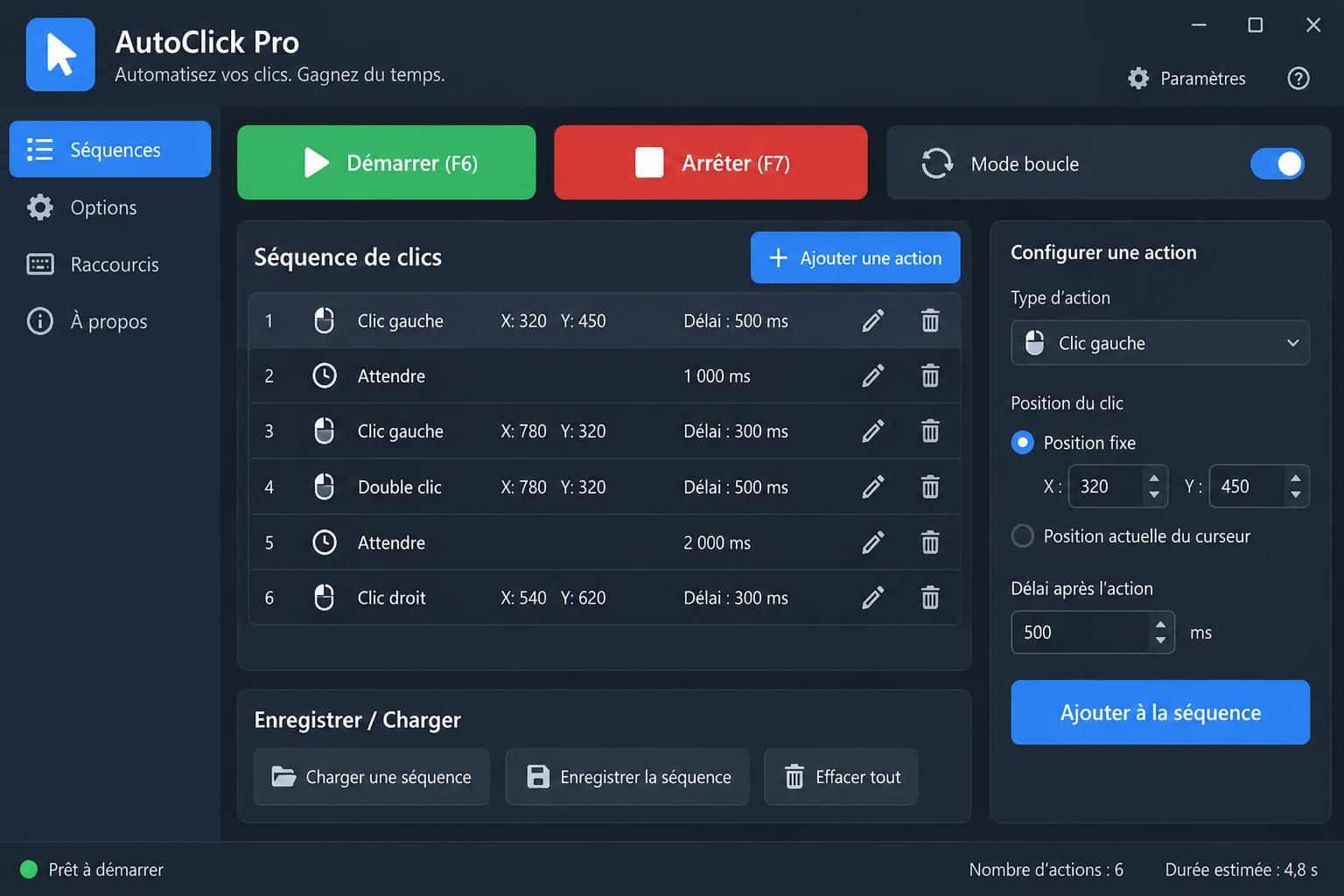The image size is (1344, 896).
Task: Edit the Clic droit action
Action: [872, 598]
